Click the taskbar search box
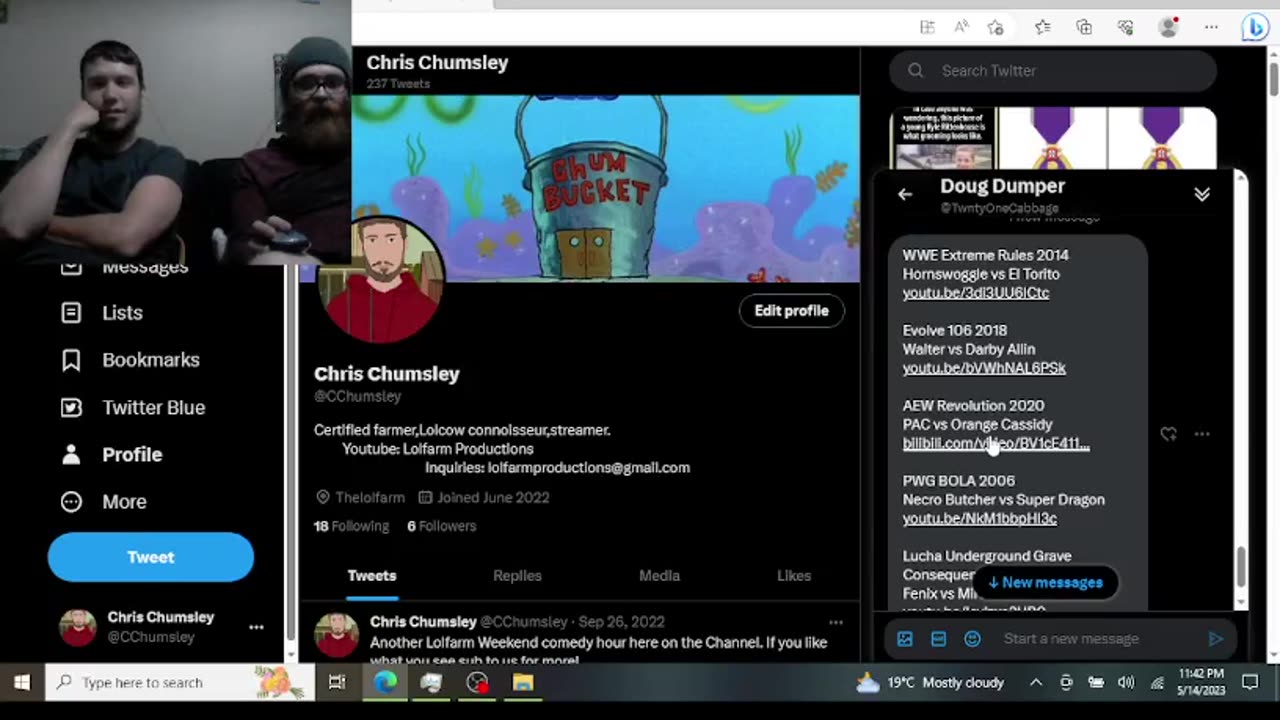The width and height of the screenshot is (1280, 720). [x=178, y=683]
